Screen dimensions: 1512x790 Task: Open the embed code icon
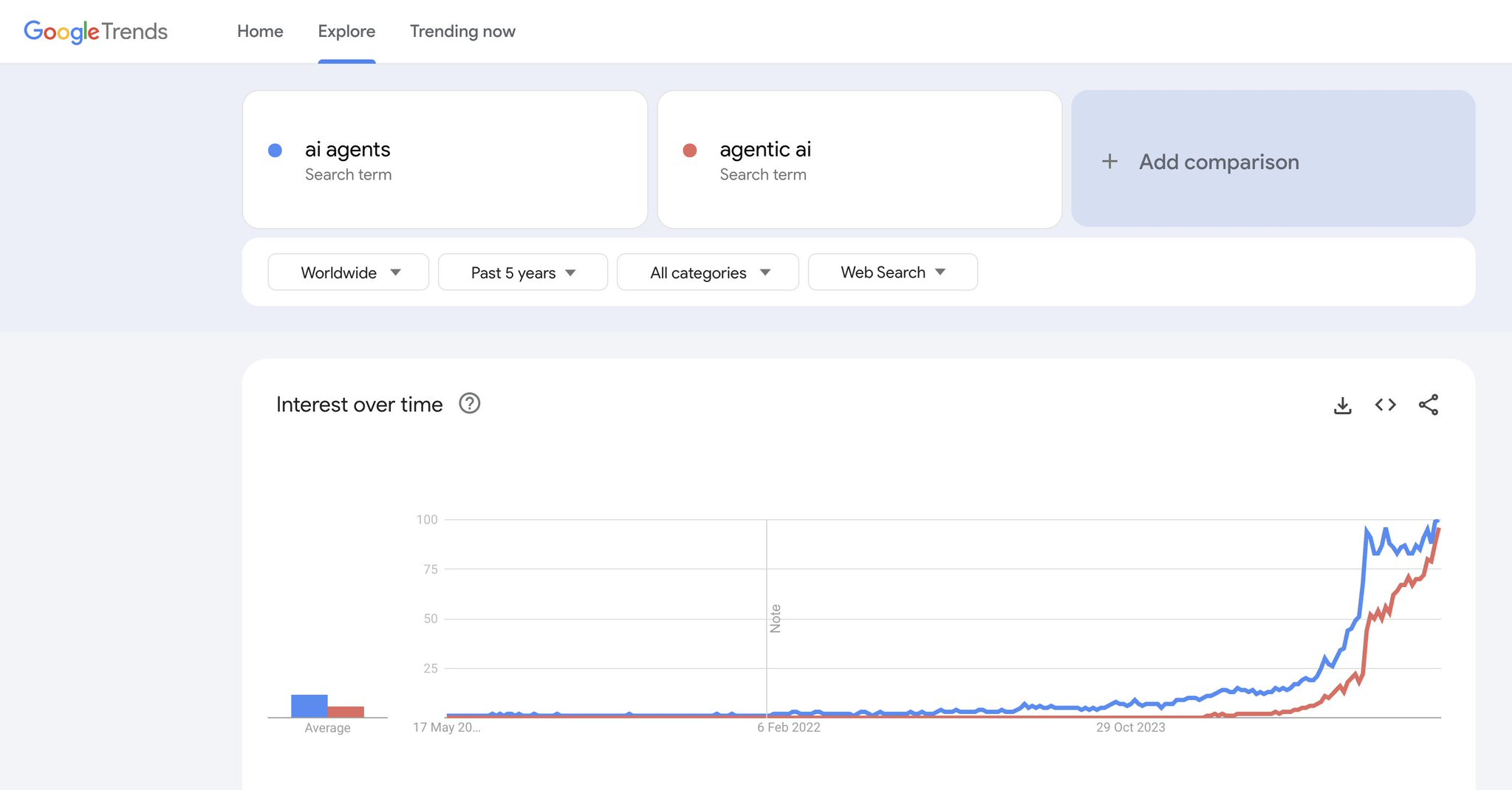click(1385, 405)
